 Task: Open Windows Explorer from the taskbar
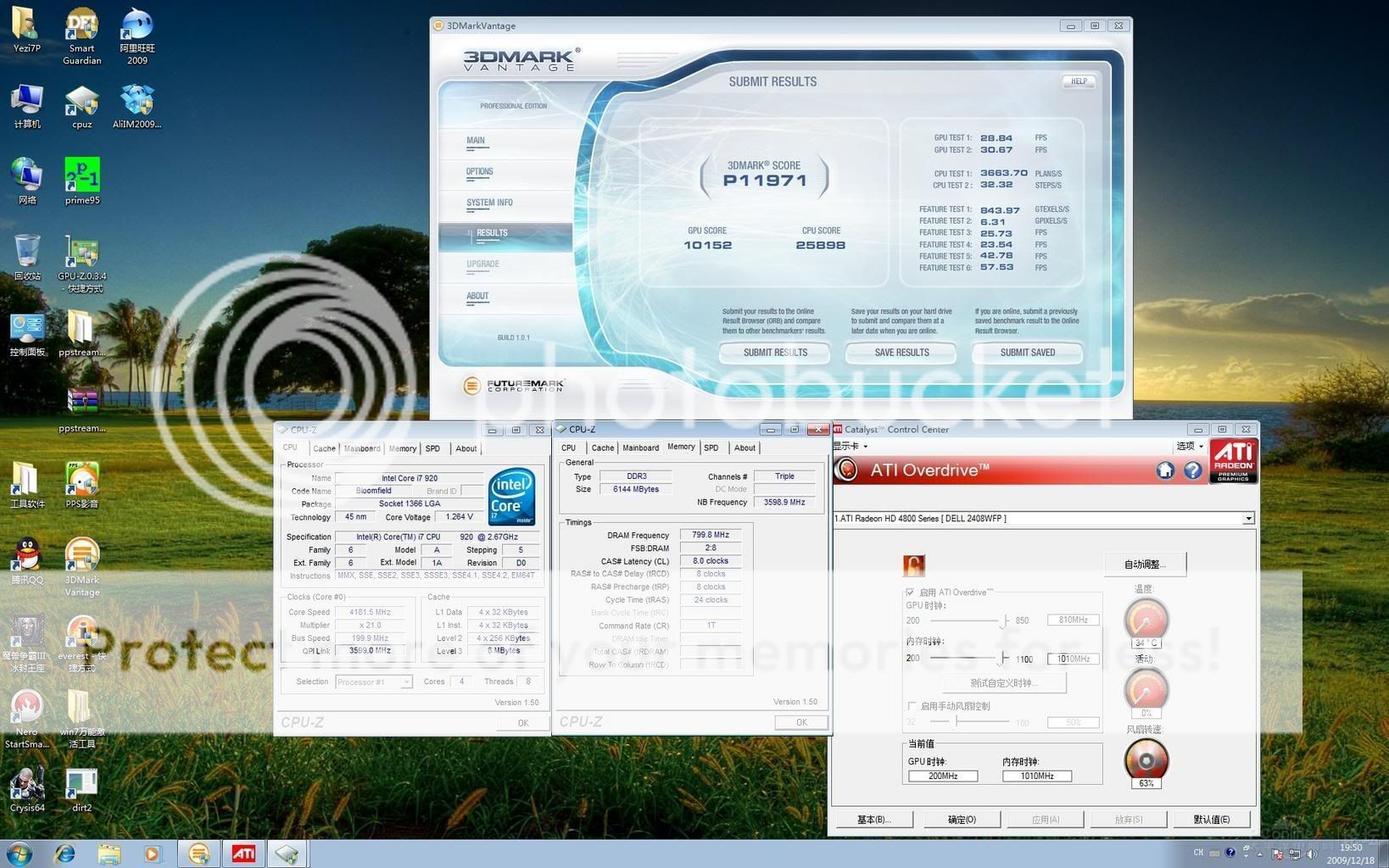point(109,854)
